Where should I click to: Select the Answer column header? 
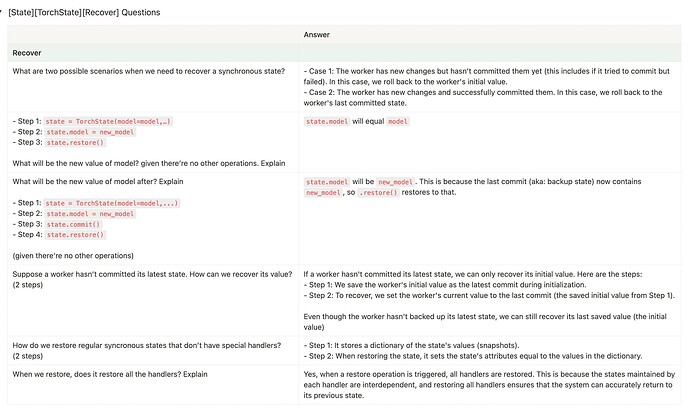click(317, 34)
